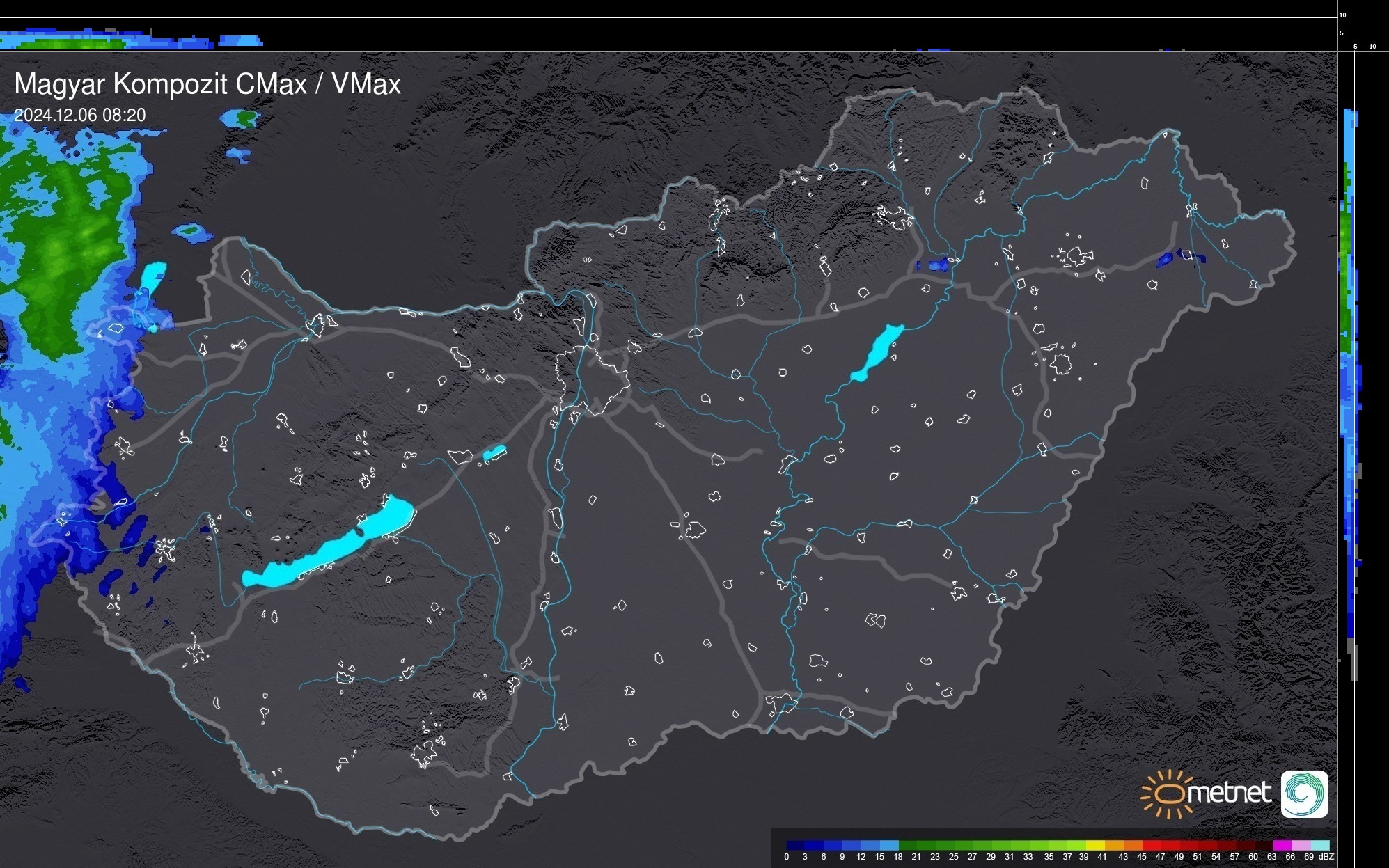1389x868 pixels.
Task: Click the light cyan 69 dBZ swatch
Action: point(1320,846)
